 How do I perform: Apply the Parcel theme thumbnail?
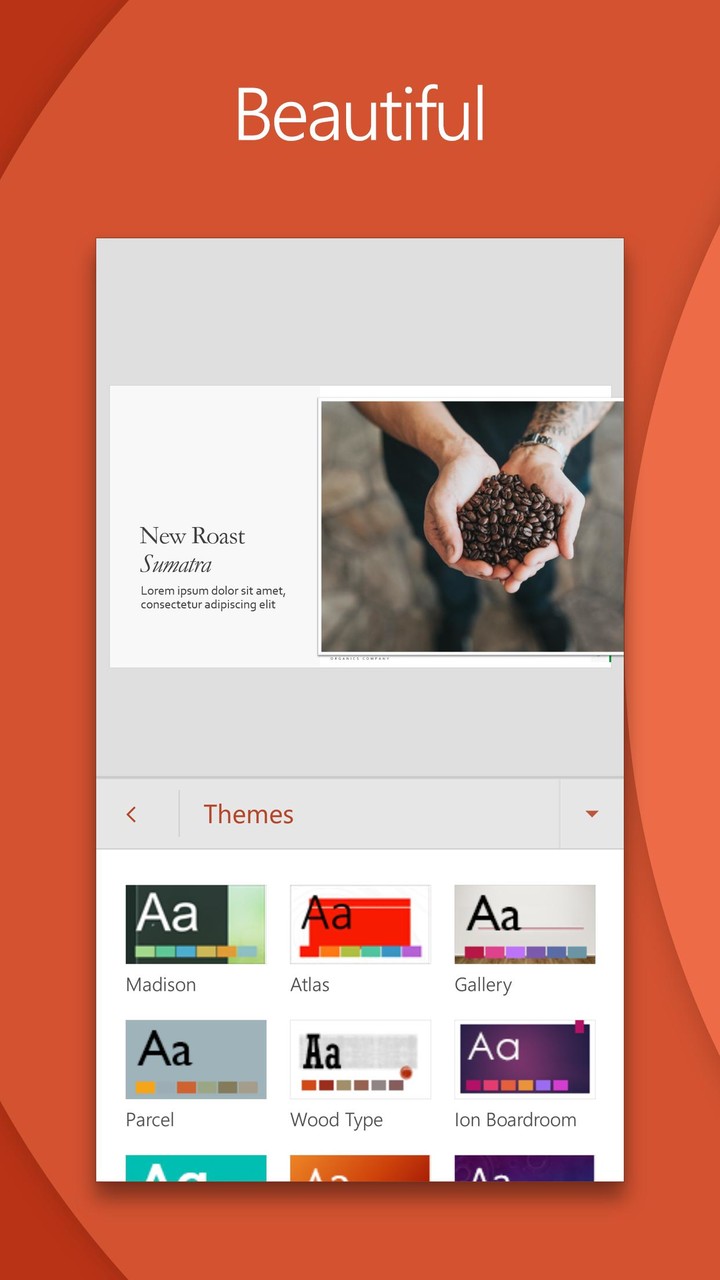[196, 1059]
